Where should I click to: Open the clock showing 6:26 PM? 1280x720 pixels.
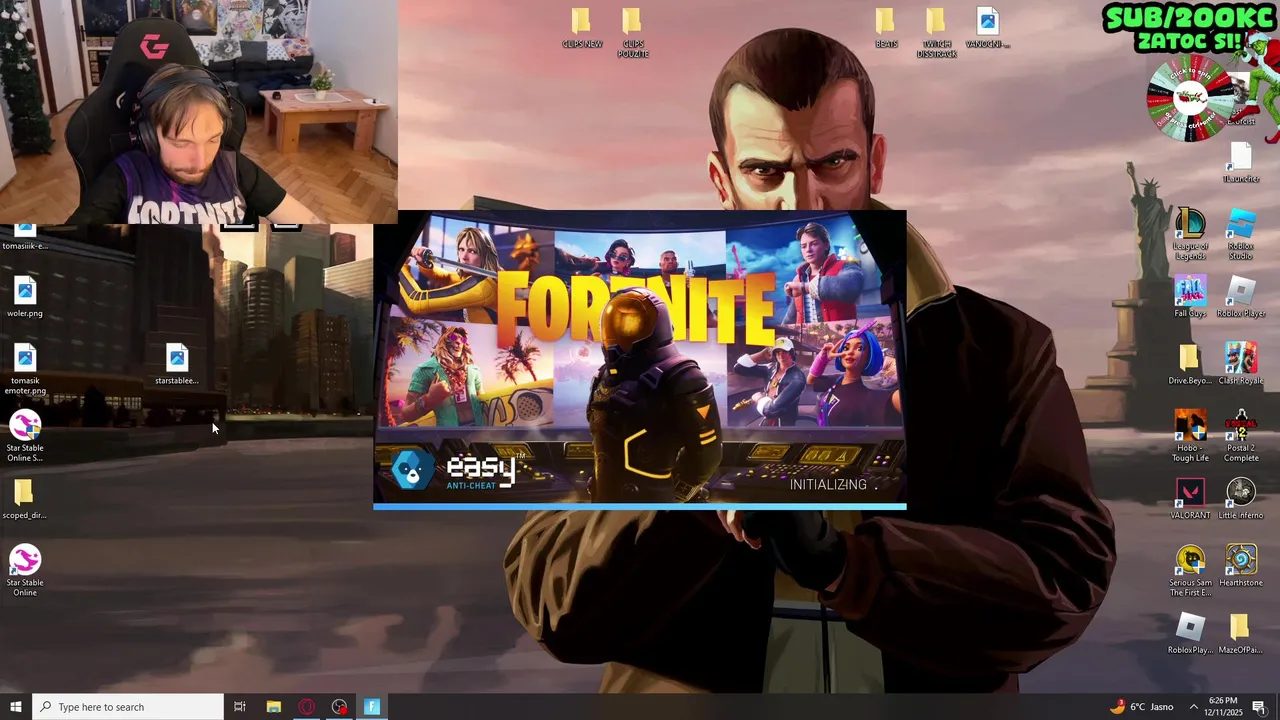(x=1224, y=707)
